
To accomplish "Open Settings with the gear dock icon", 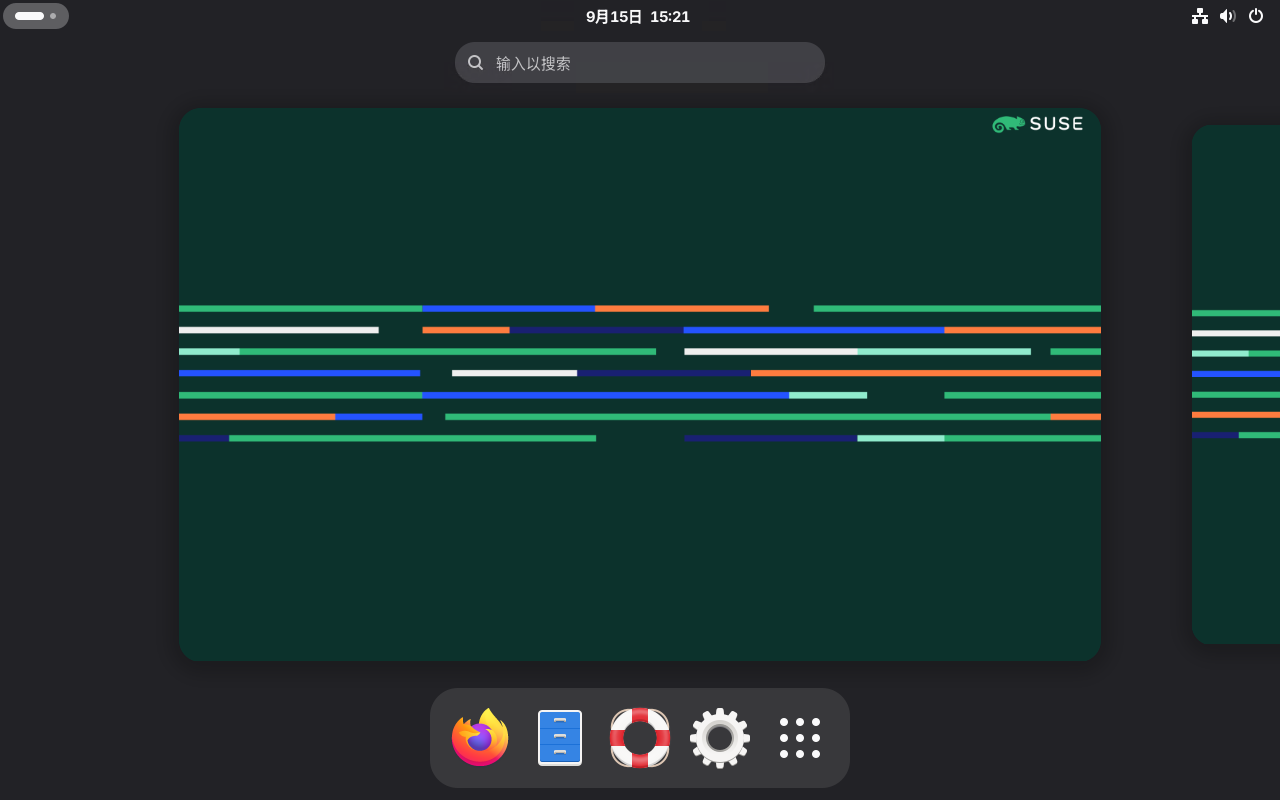I will point(720,737).
